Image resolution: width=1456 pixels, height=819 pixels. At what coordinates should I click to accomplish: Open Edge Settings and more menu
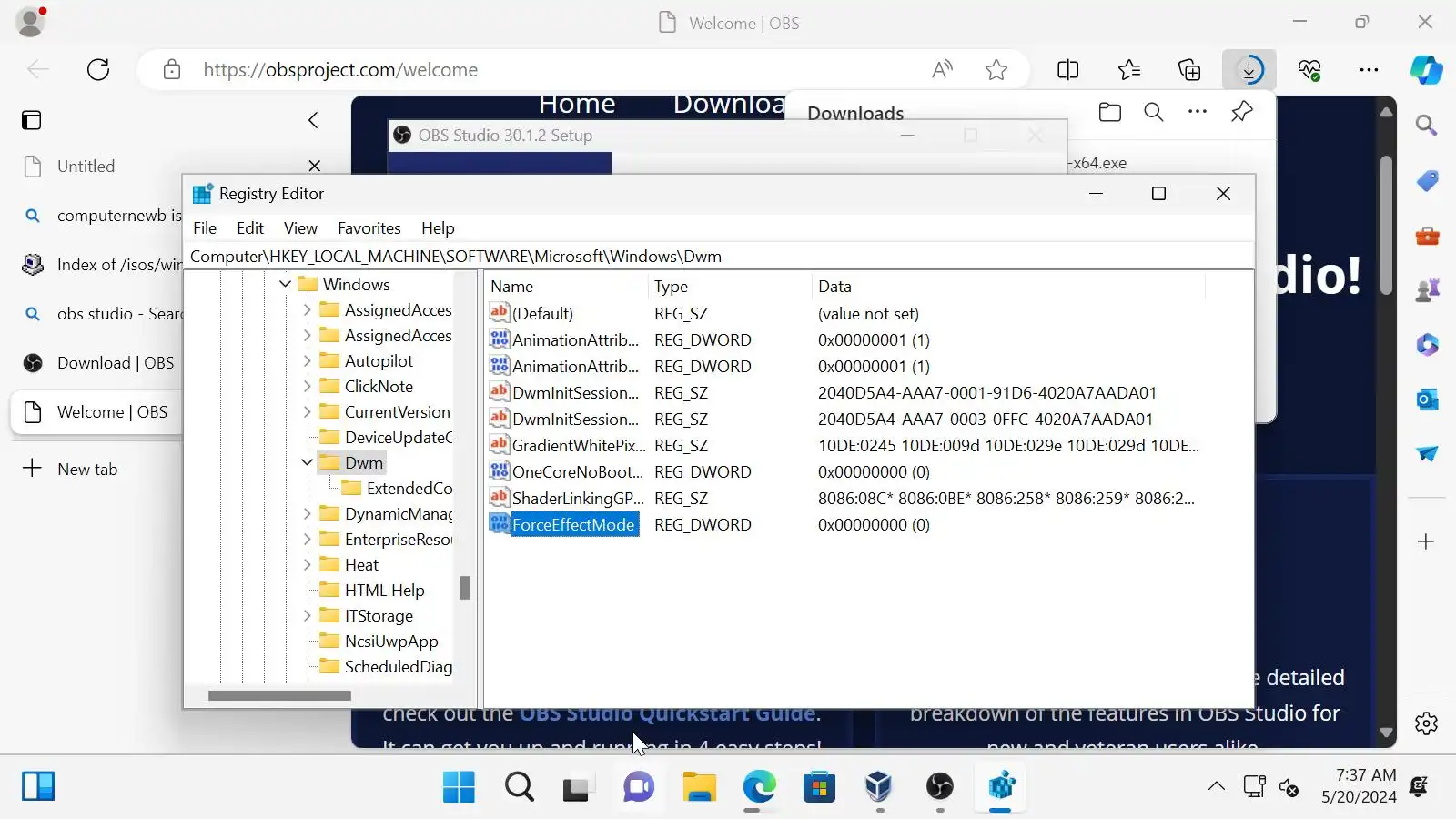pos(1369,69)
